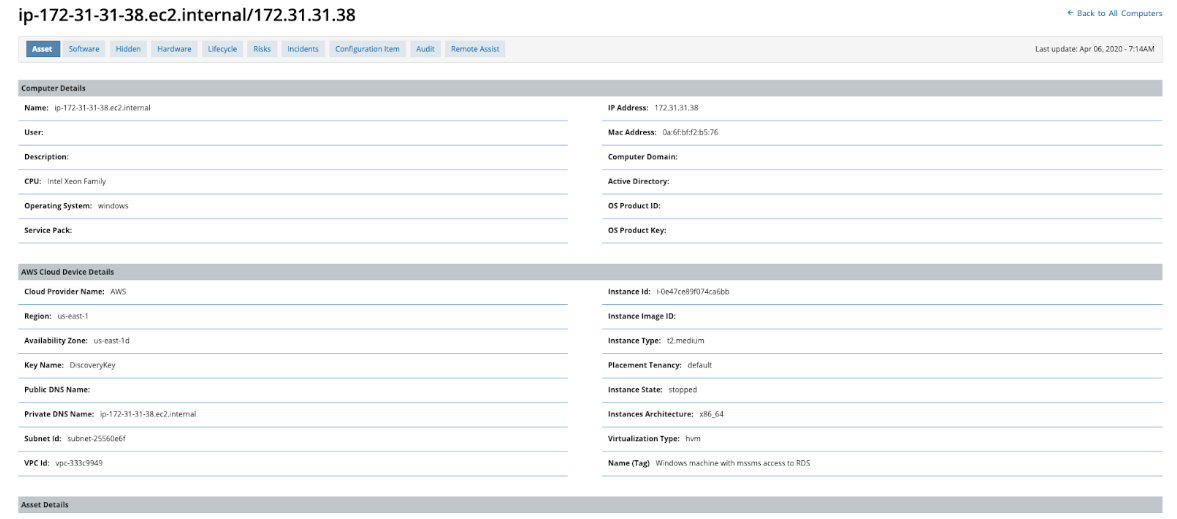Click the IP Address value 172.31.31.38
This screenshot has width=1177, height=519.
(x=676, y=107)
